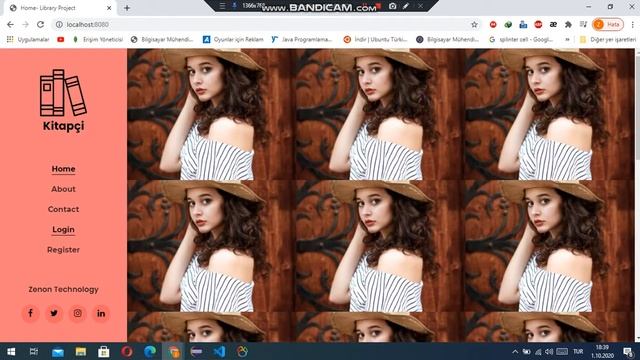This screenshot has width=640, height=360.
Task: Open File Explorer from taskbar
Action: pos(81,351)
